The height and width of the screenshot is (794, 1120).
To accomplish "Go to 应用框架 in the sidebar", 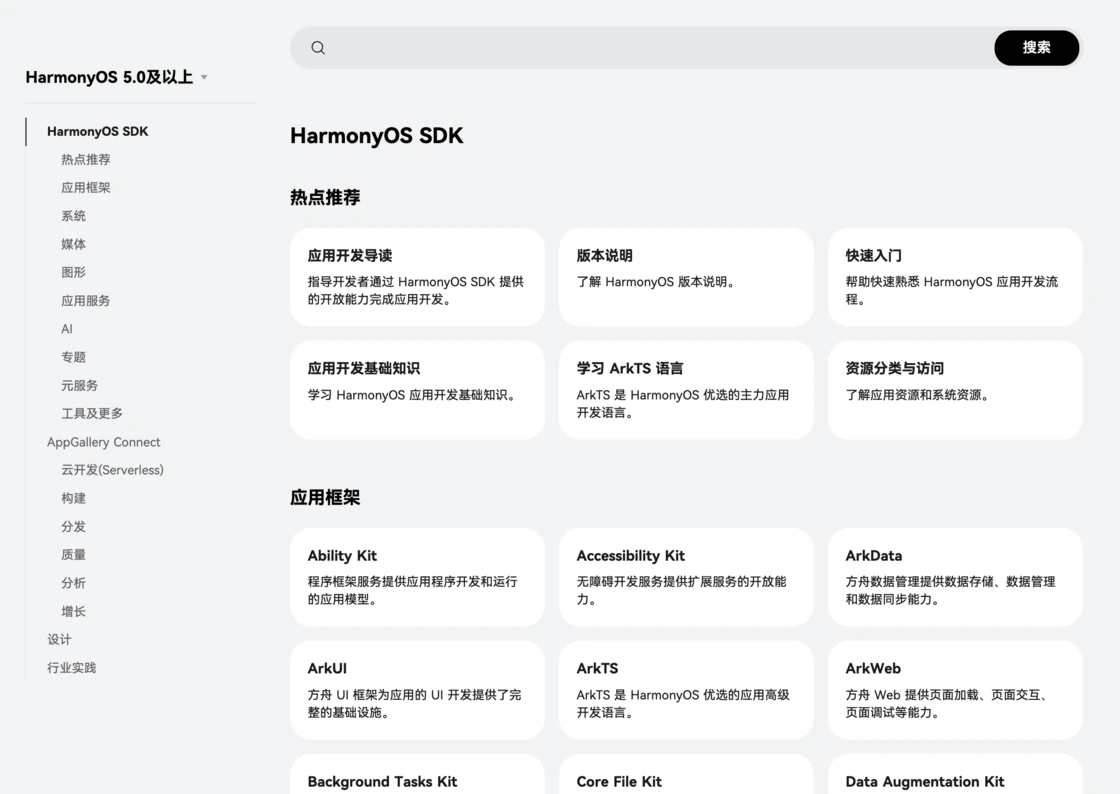I will (x=86, y=188).
